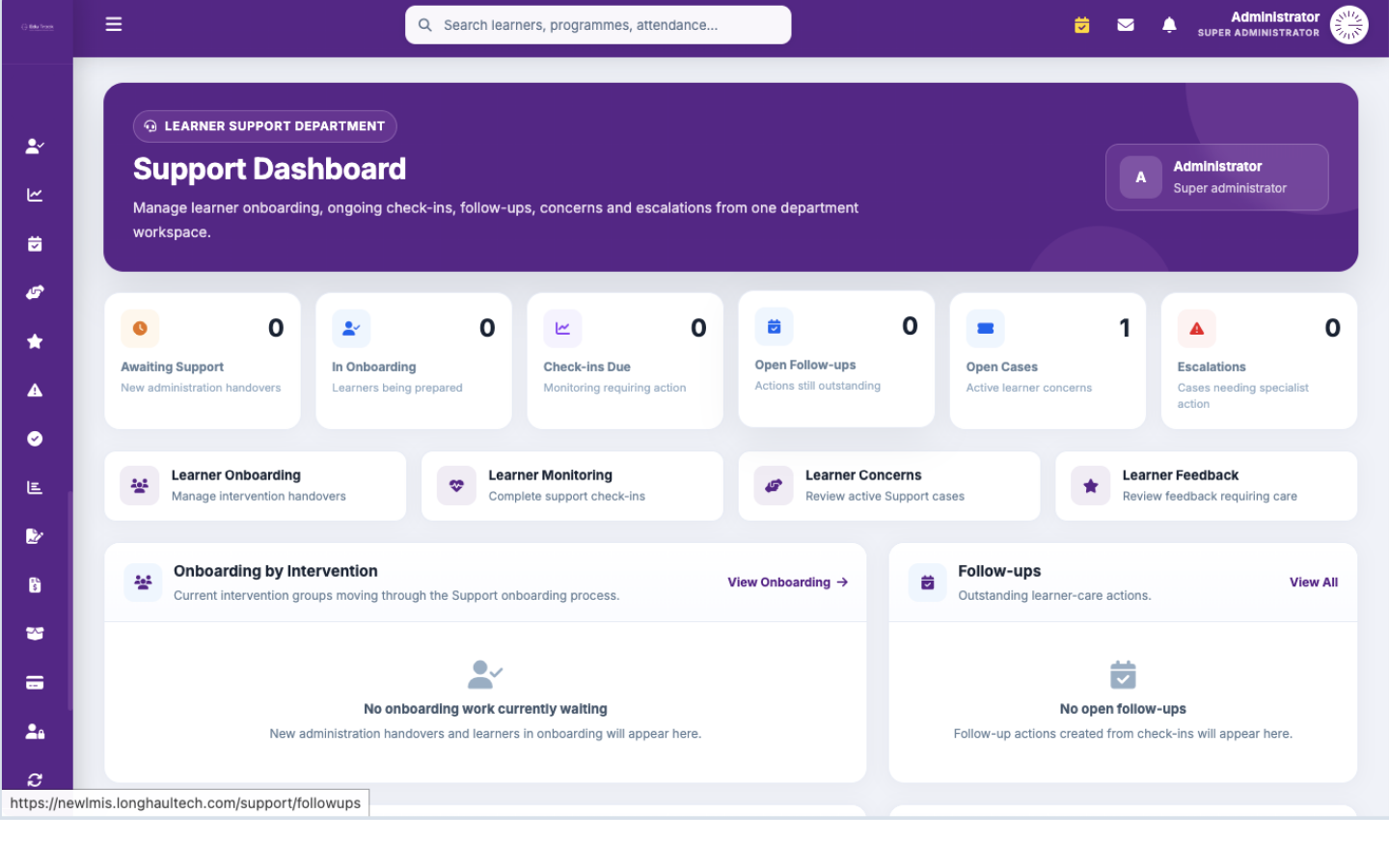Click the sidebar open box icon

click(x=35, y=634)
